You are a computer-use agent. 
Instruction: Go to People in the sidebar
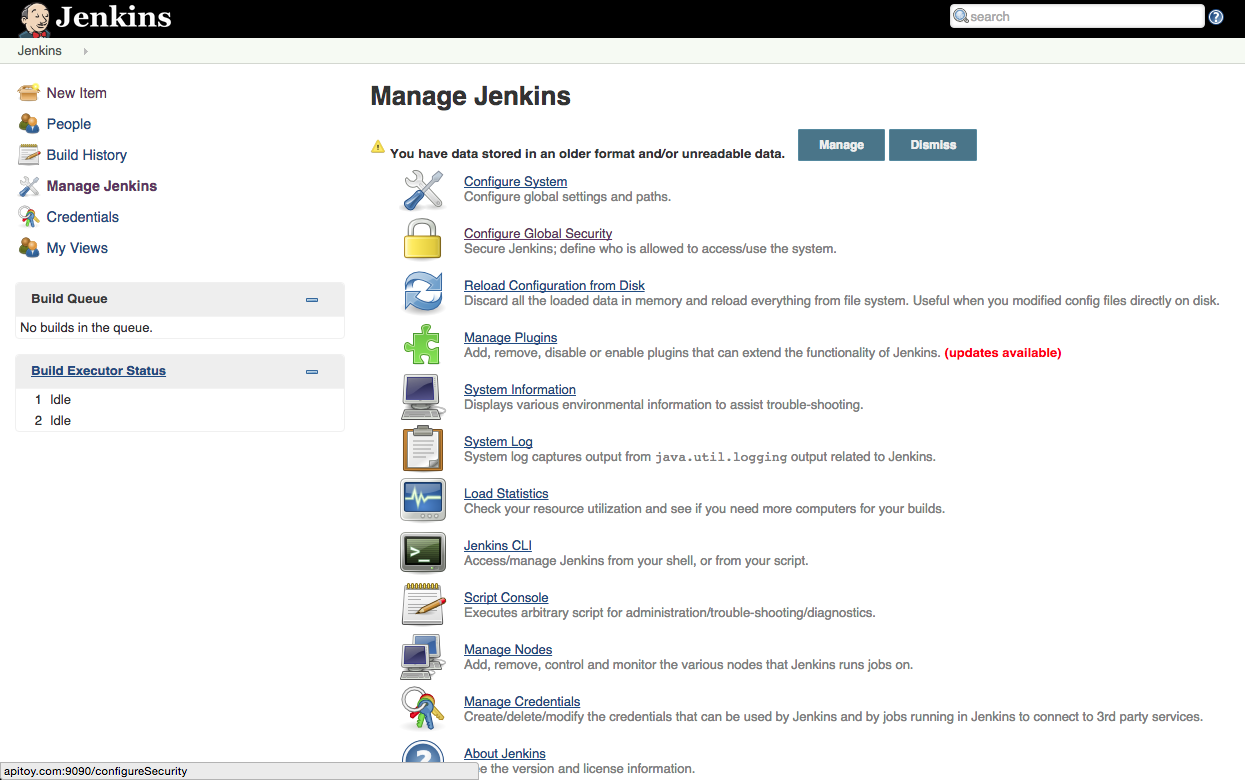(x=69, y=124)
